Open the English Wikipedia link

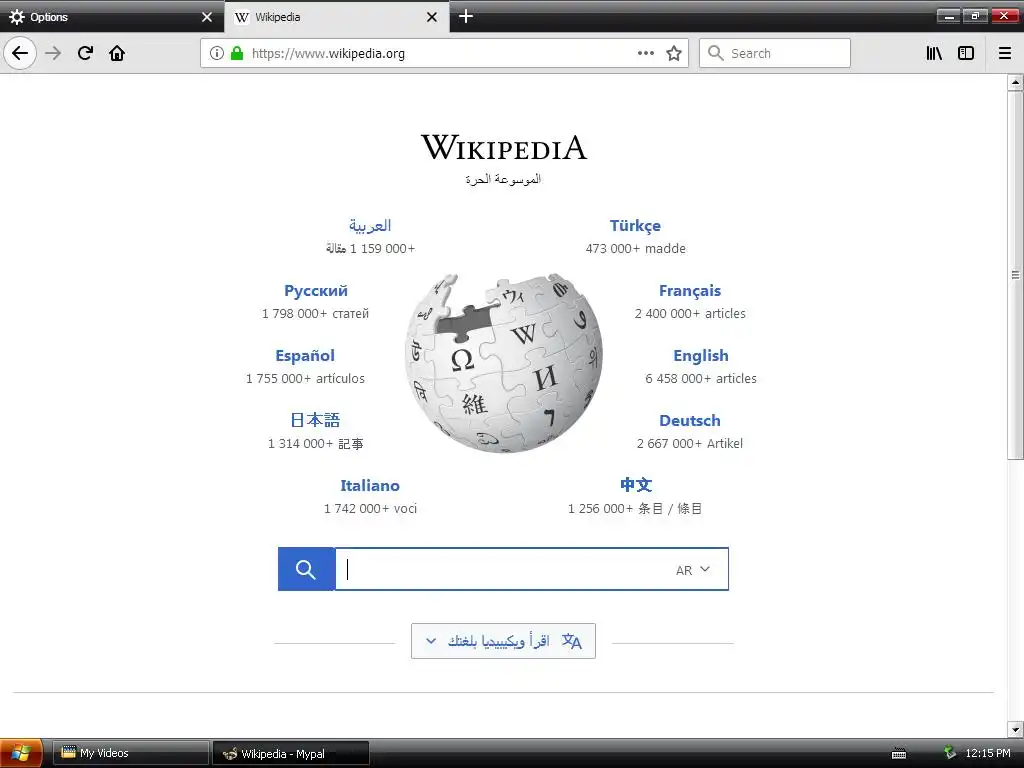701,356
